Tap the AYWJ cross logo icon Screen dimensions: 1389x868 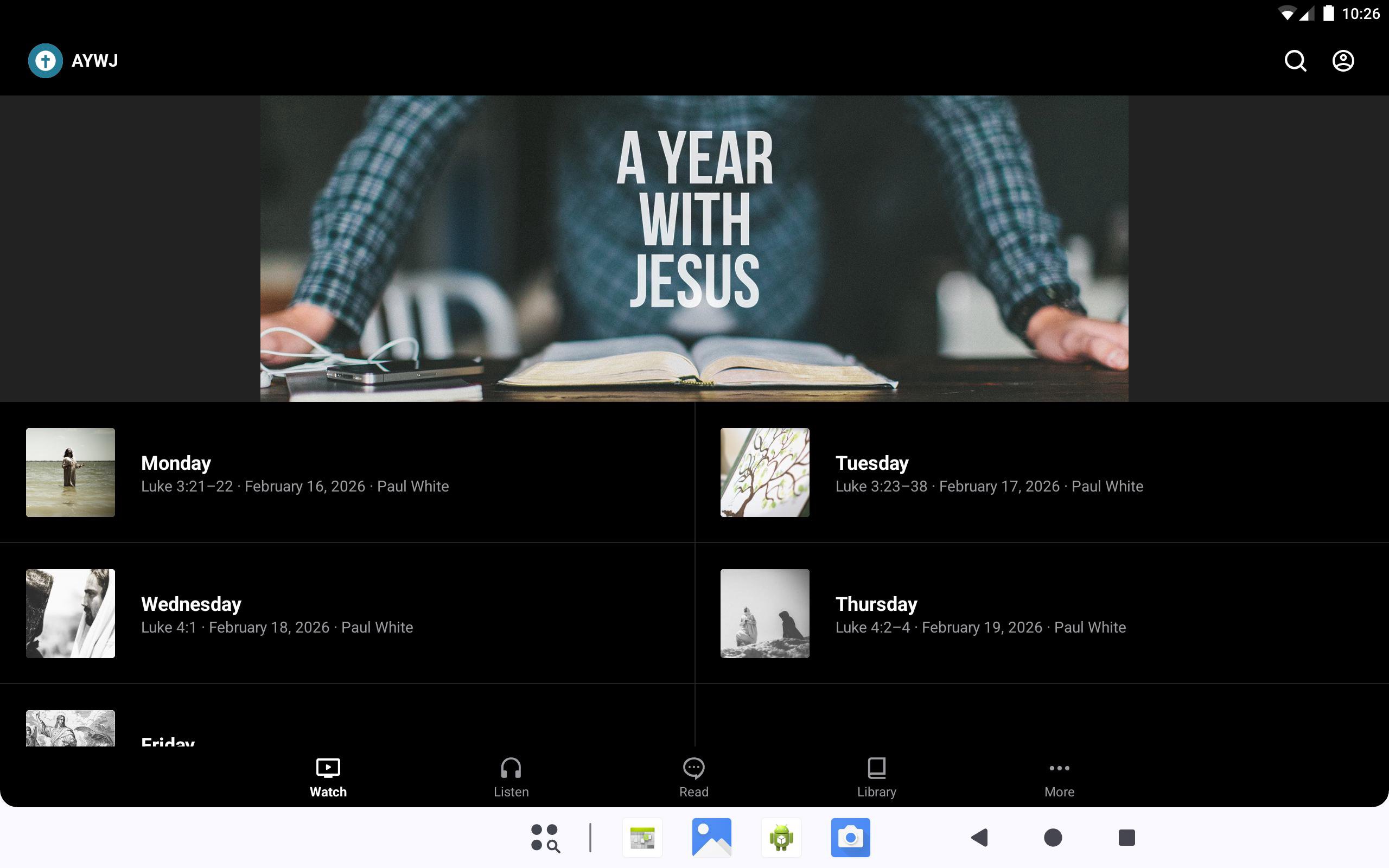pyautogui.click(x=46, y=61)
